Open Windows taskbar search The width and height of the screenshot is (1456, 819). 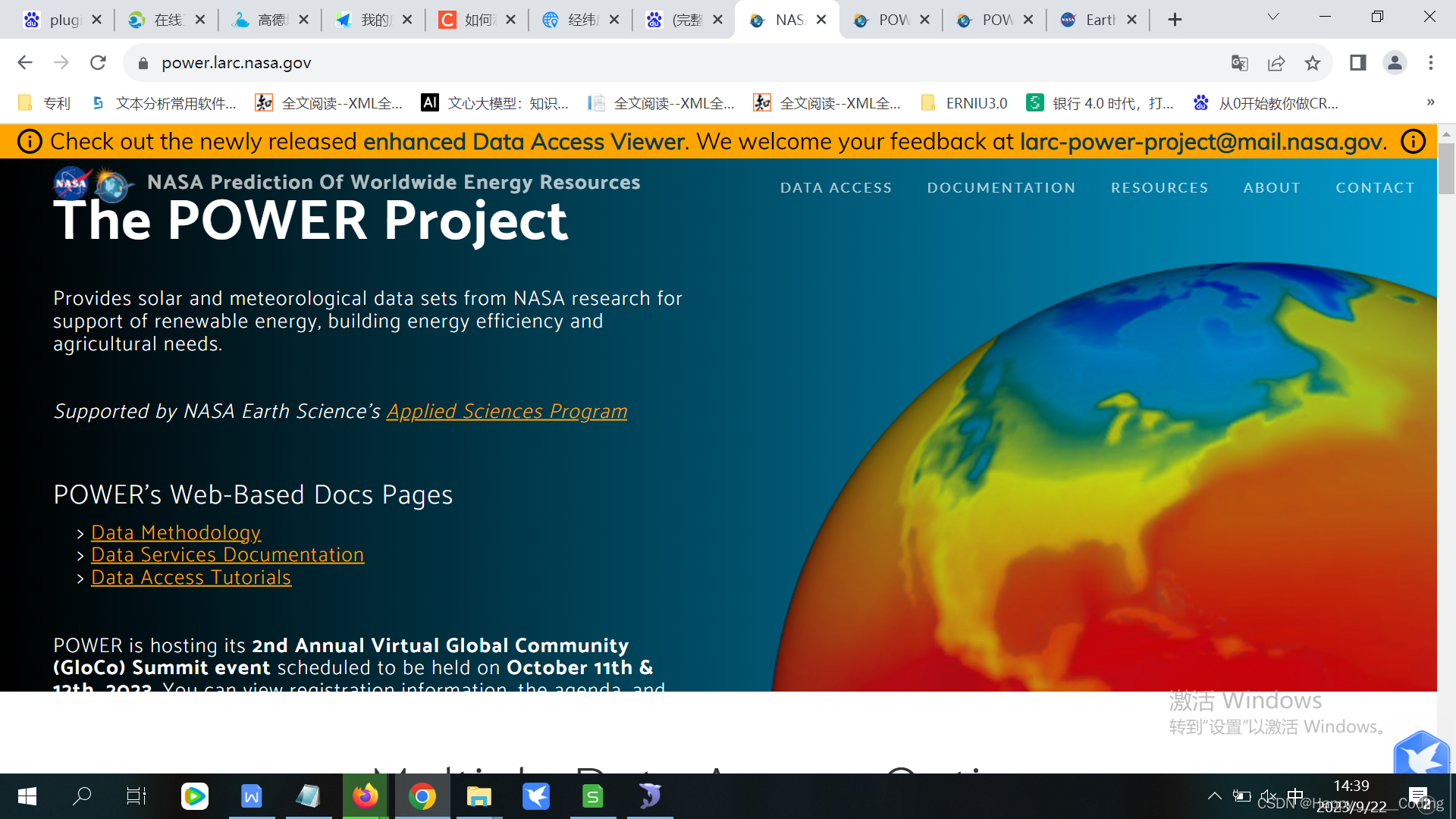click(x=82, y=796)
